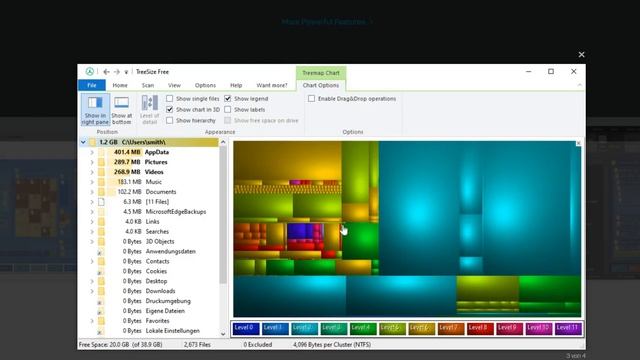Screen dimensions: 640x360
Task: Click the TreeSize app logo icon
Action: (89, 71)
